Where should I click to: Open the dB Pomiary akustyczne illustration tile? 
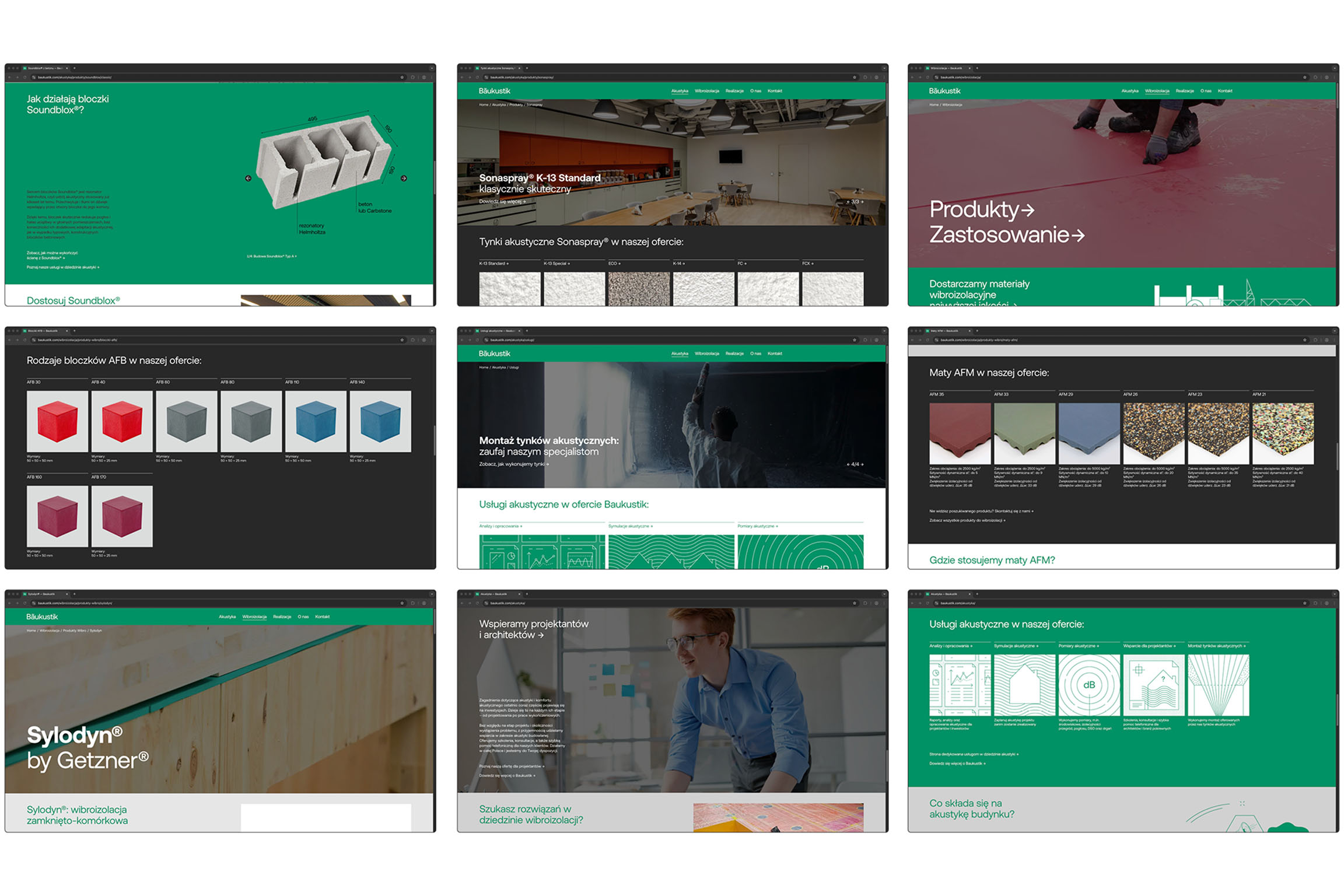1089,685
